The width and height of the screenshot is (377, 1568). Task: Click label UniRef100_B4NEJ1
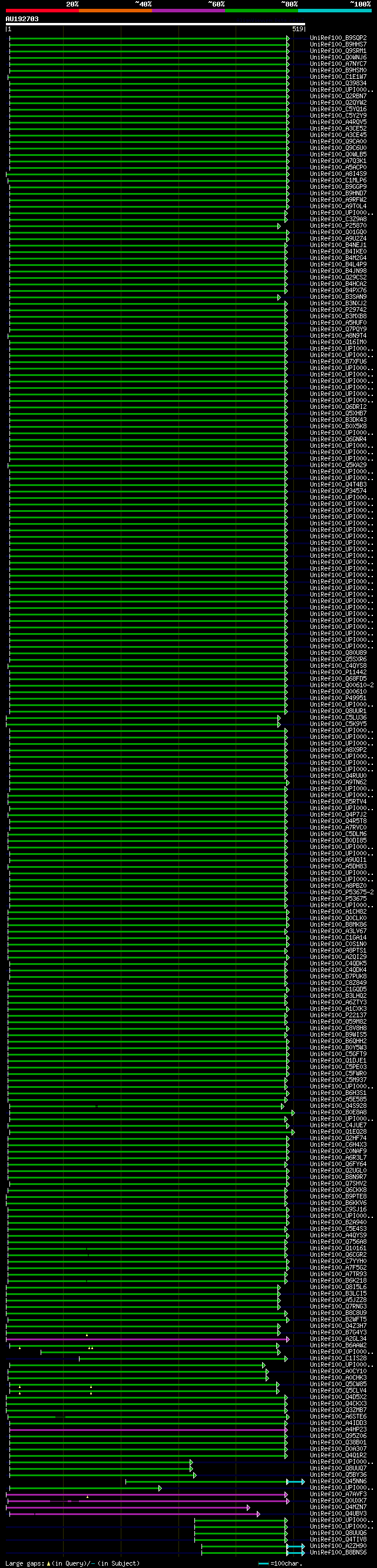338,245
